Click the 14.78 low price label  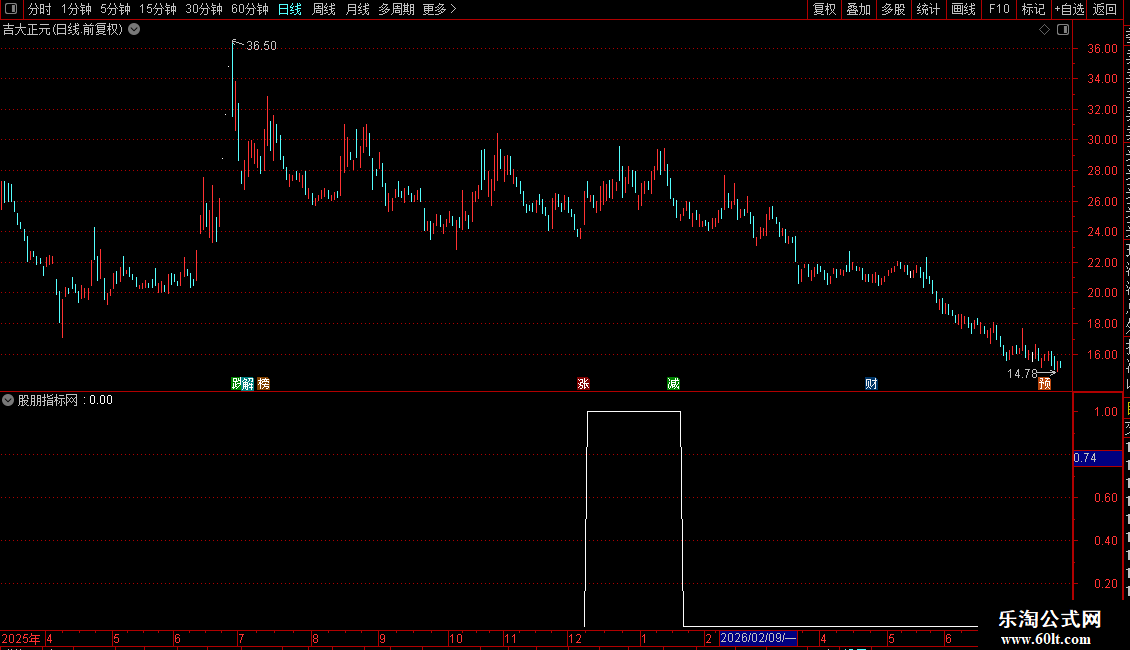coord(1022,373)
